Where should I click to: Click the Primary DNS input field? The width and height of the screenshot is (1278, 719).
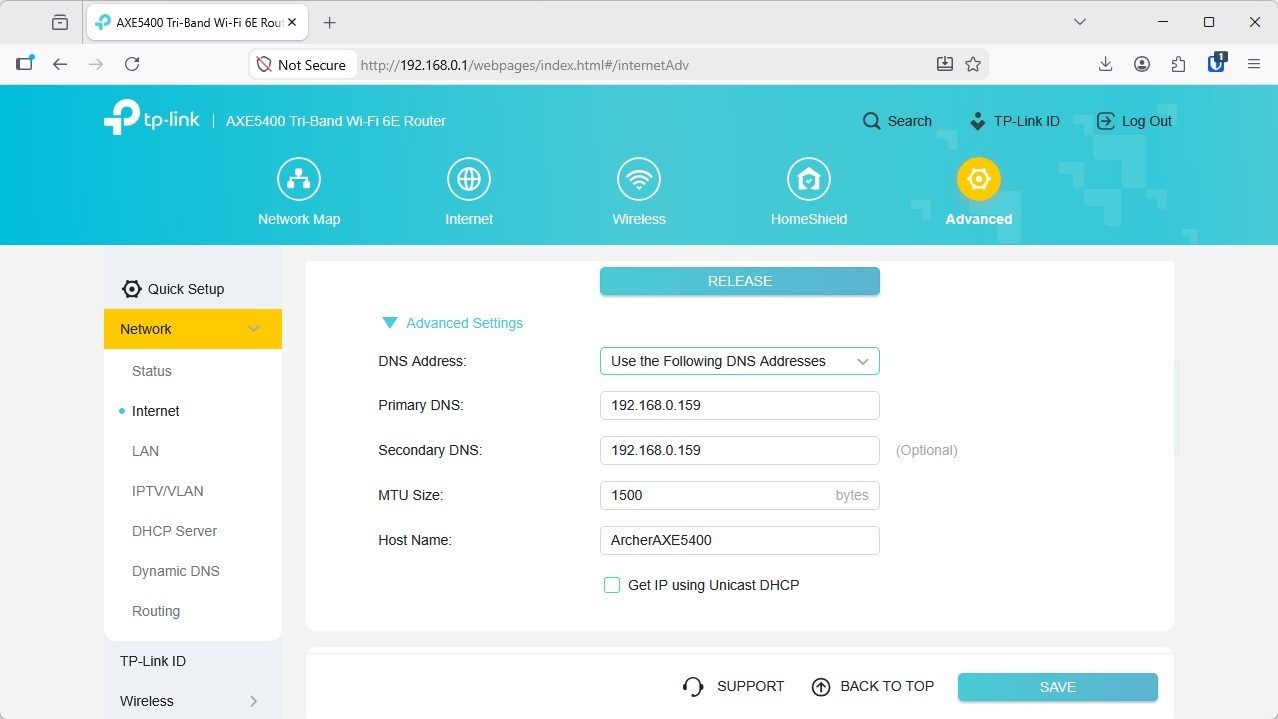[x=739, y=405]
